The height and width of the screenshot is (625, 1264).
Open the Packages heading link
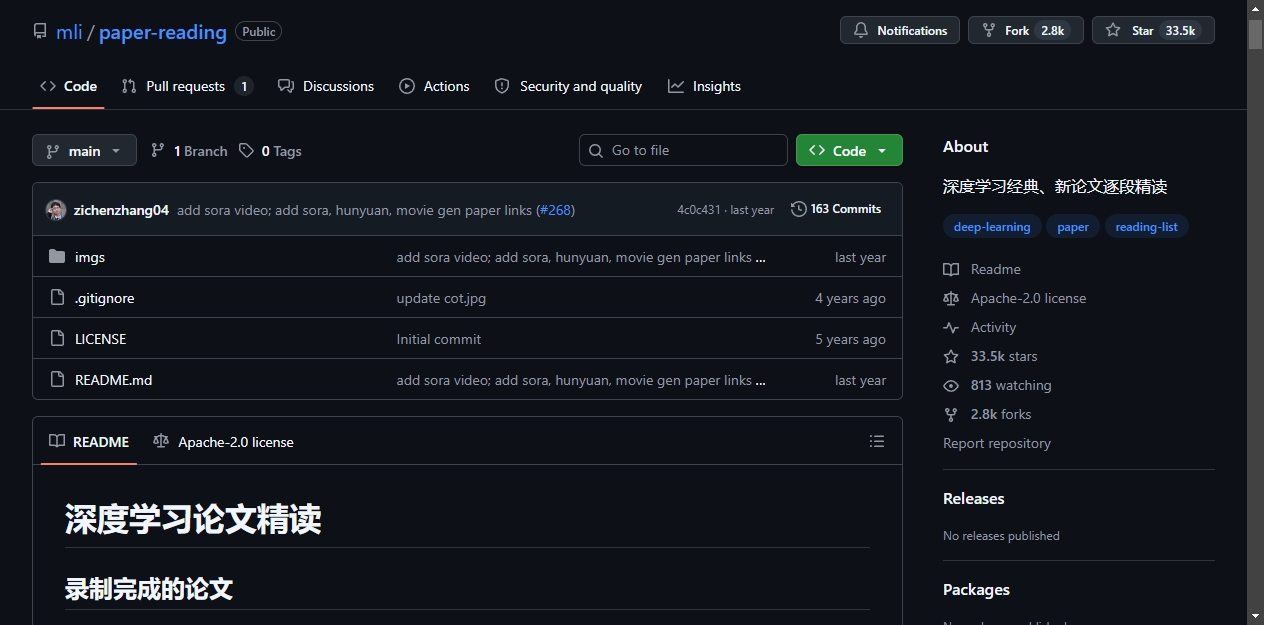[x=976, y=589]
